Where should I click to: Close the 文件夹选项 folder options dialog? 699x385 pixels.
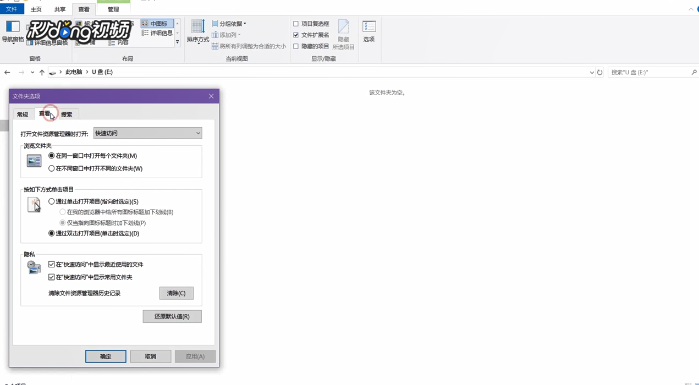point(211,96)
